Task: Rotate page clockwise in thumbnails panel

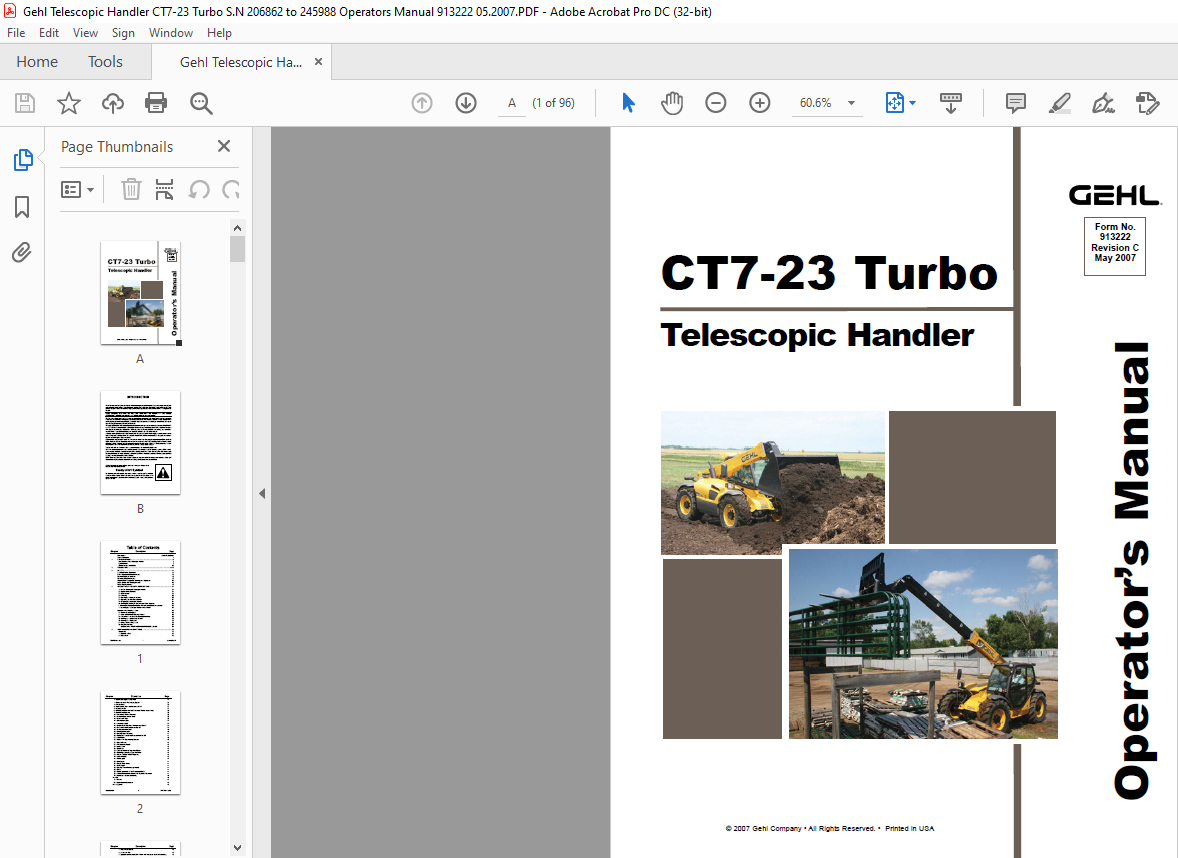Action: (x=231, y=189)
